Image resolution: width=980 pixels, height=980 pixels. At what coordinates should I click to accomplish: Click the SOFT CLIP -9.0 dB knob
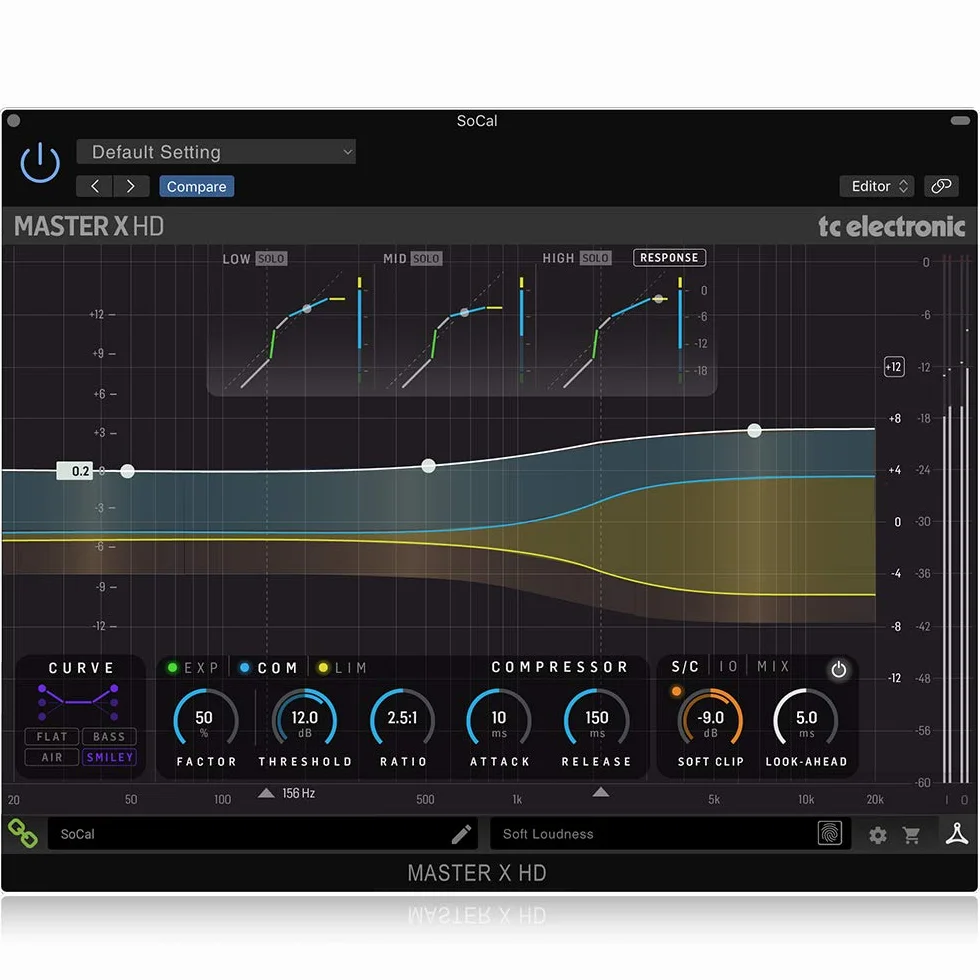(x=711, y=719)
